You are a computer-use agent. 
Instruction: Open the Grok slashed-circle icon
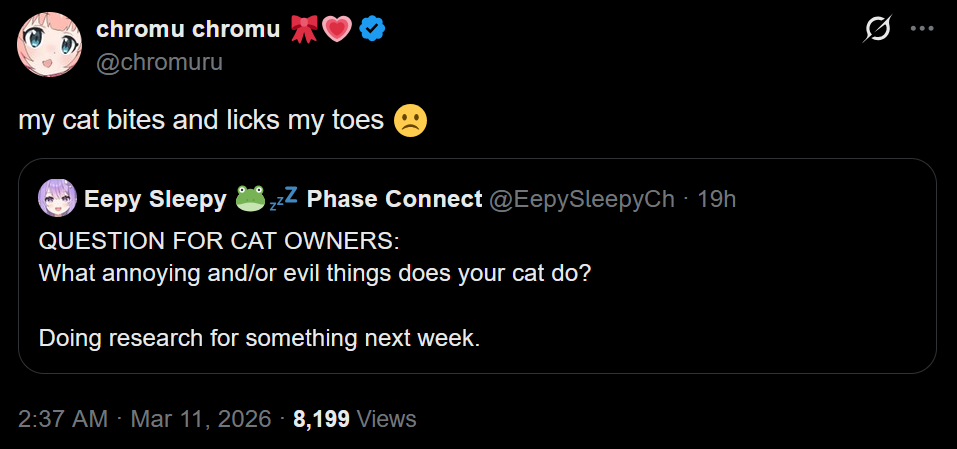(x=877, y=31)
